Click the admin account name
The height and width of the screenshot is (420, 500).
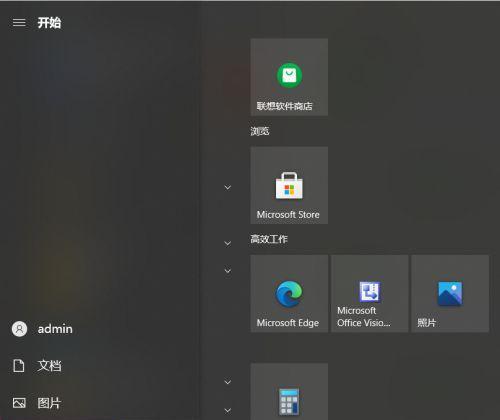coord(55,329)
